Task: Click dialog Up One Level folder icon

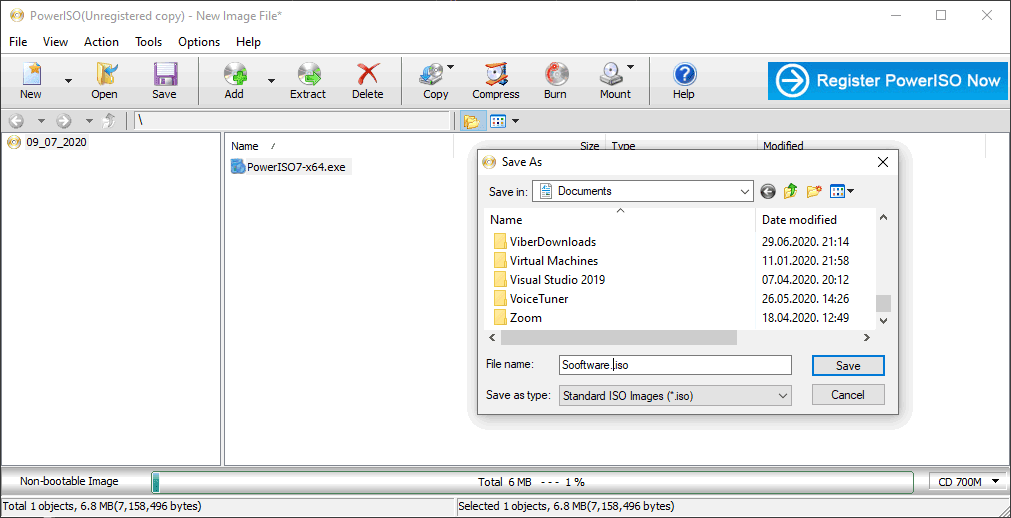Action: (x=790, y=191)
